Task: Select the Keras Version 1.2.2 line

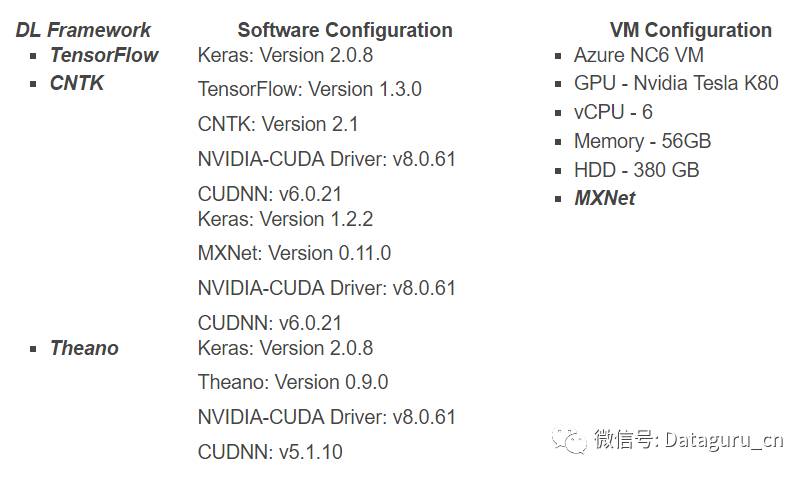Action: click(285, 219)
